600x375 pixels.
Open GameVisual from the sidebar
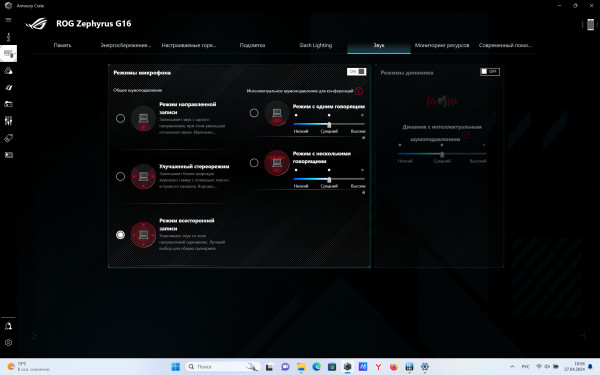pos(8,88)
